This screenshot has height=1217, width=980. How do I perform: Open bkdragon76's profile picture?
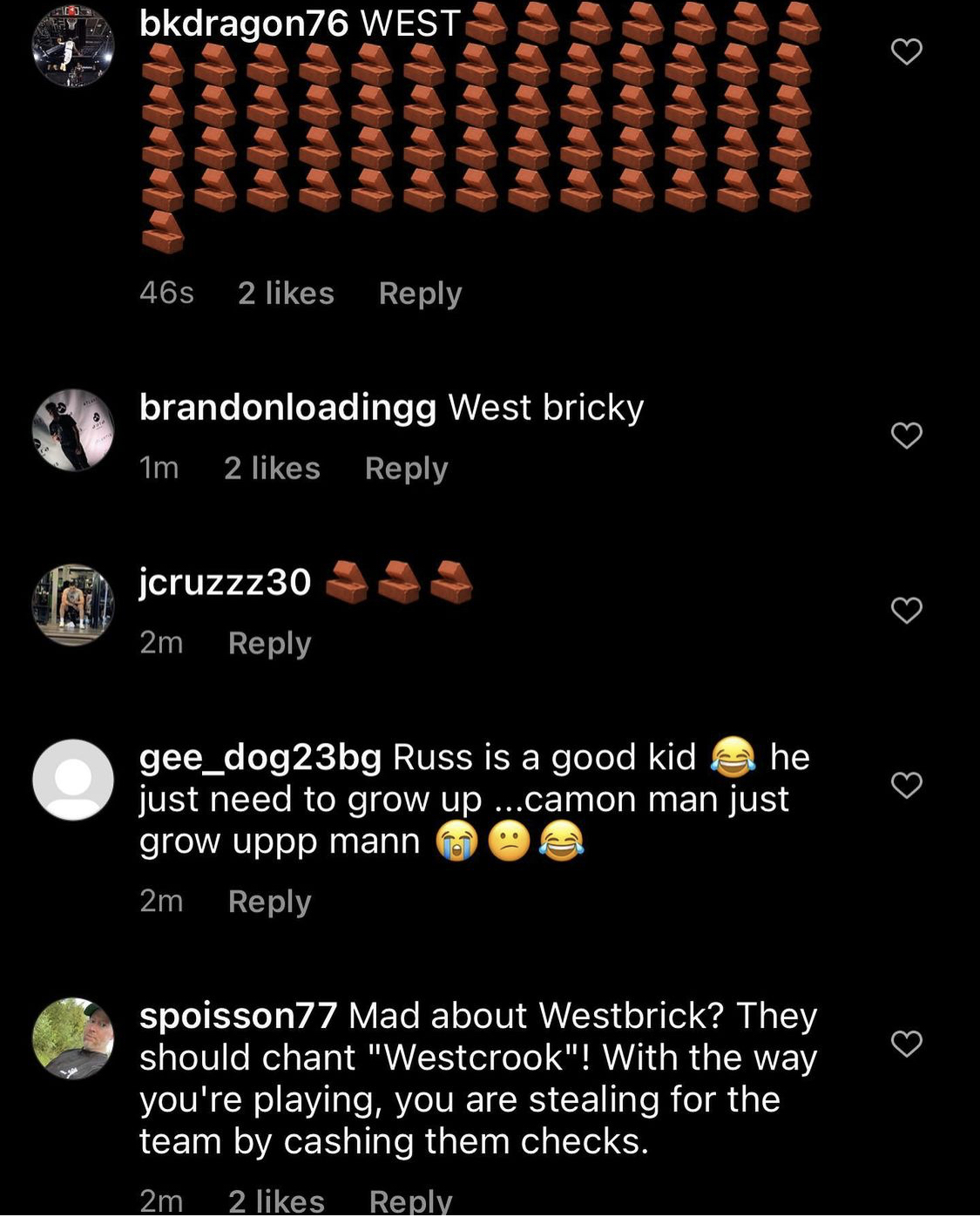click(73, 45)
